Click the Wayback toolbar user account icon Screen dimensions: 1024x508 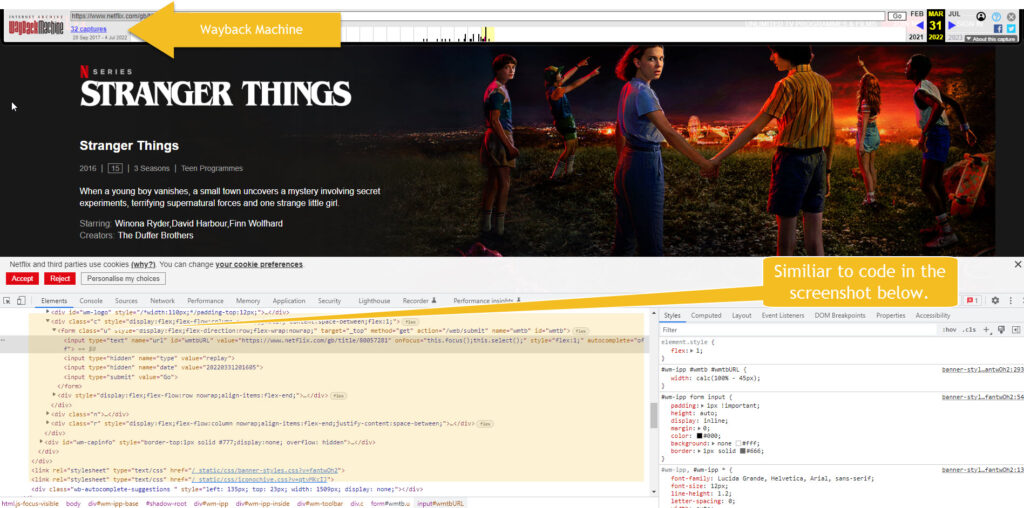point(981,16)
